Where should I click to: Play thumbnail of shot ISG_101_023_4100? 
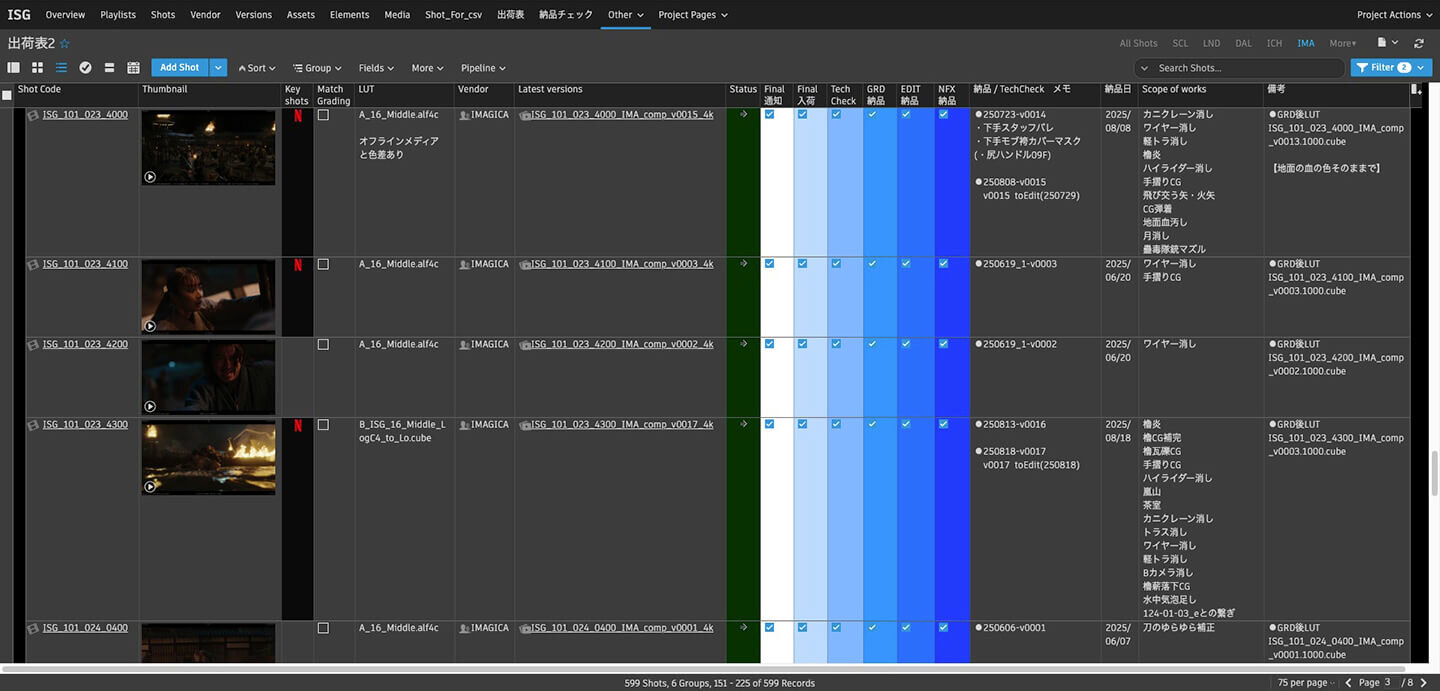150,326
